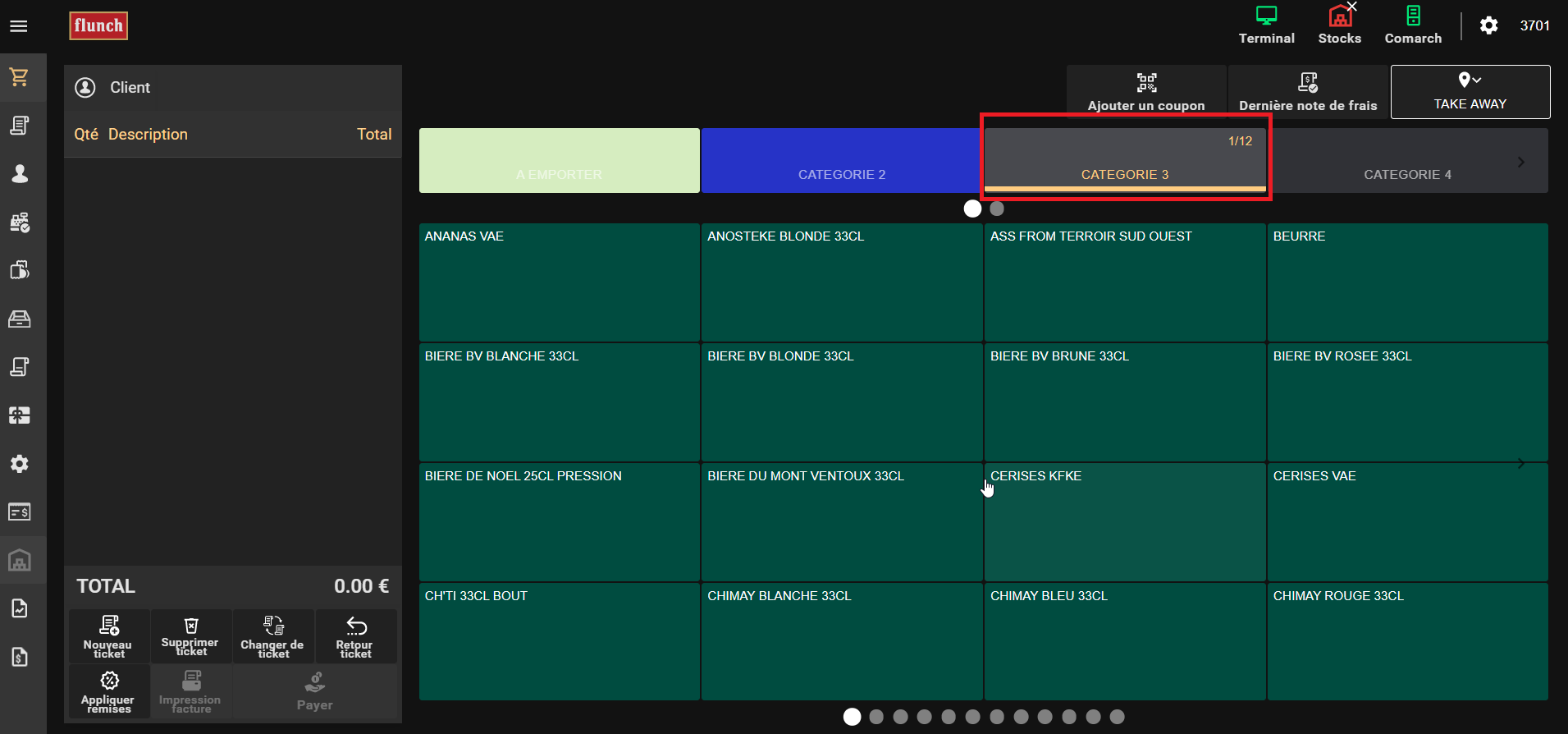
Task: Jump to last product page dot
Action: [x=1117, y=717]
